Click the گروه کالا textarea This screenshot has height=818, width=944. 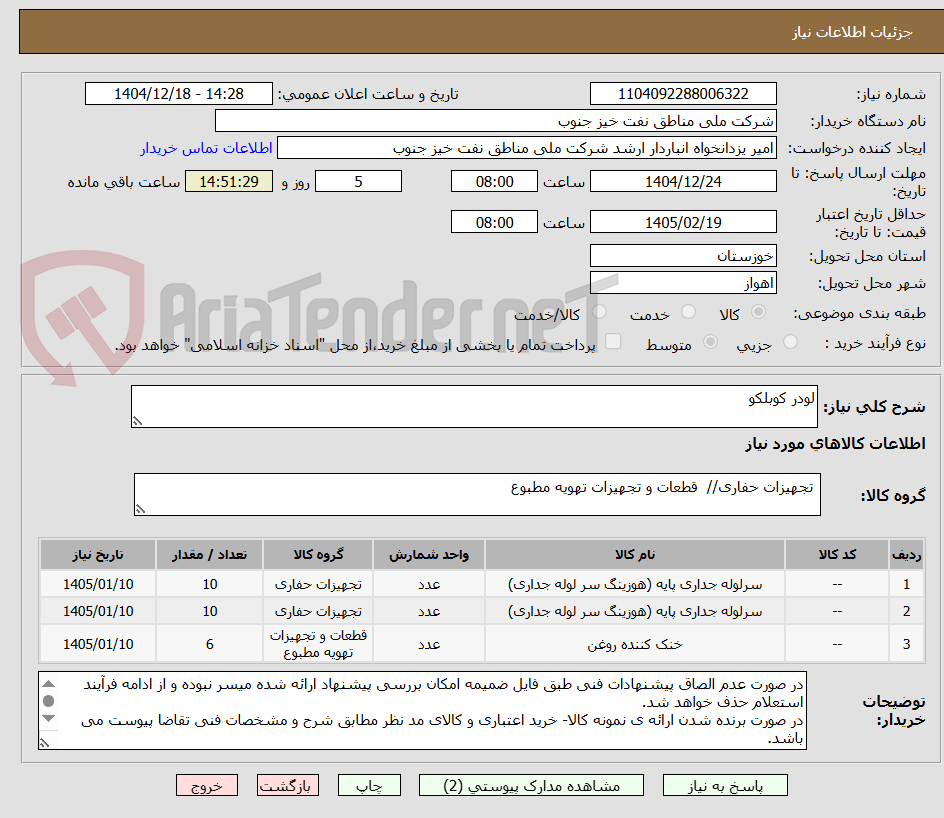point(477,494)
